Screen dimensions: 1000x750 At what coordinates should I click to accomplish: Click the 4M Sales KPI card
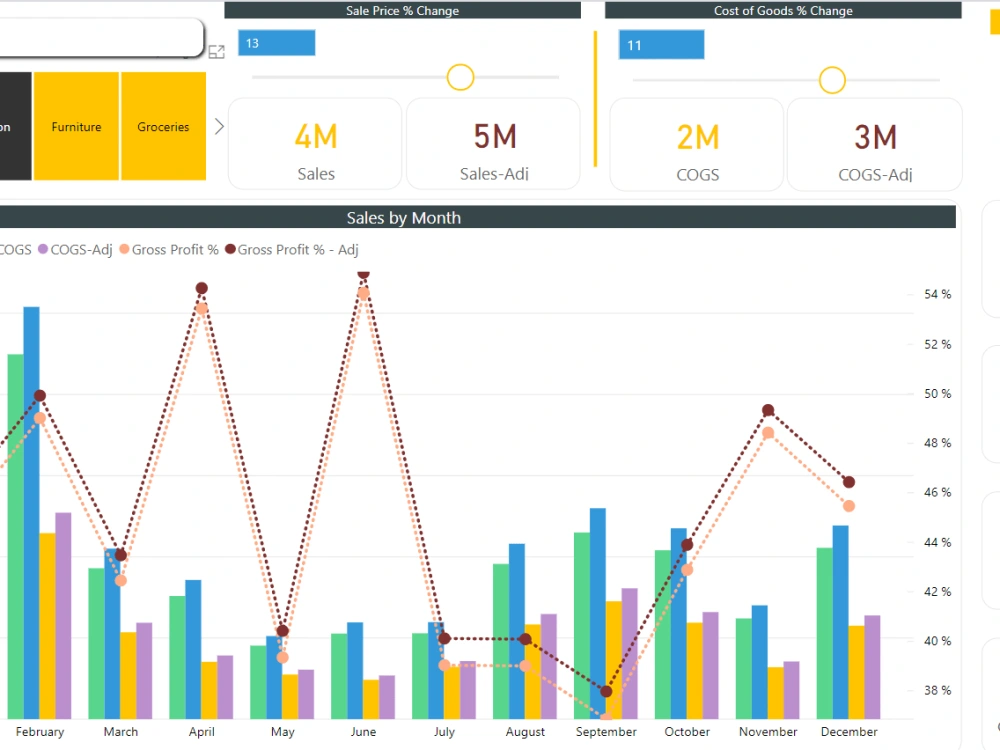314,143
